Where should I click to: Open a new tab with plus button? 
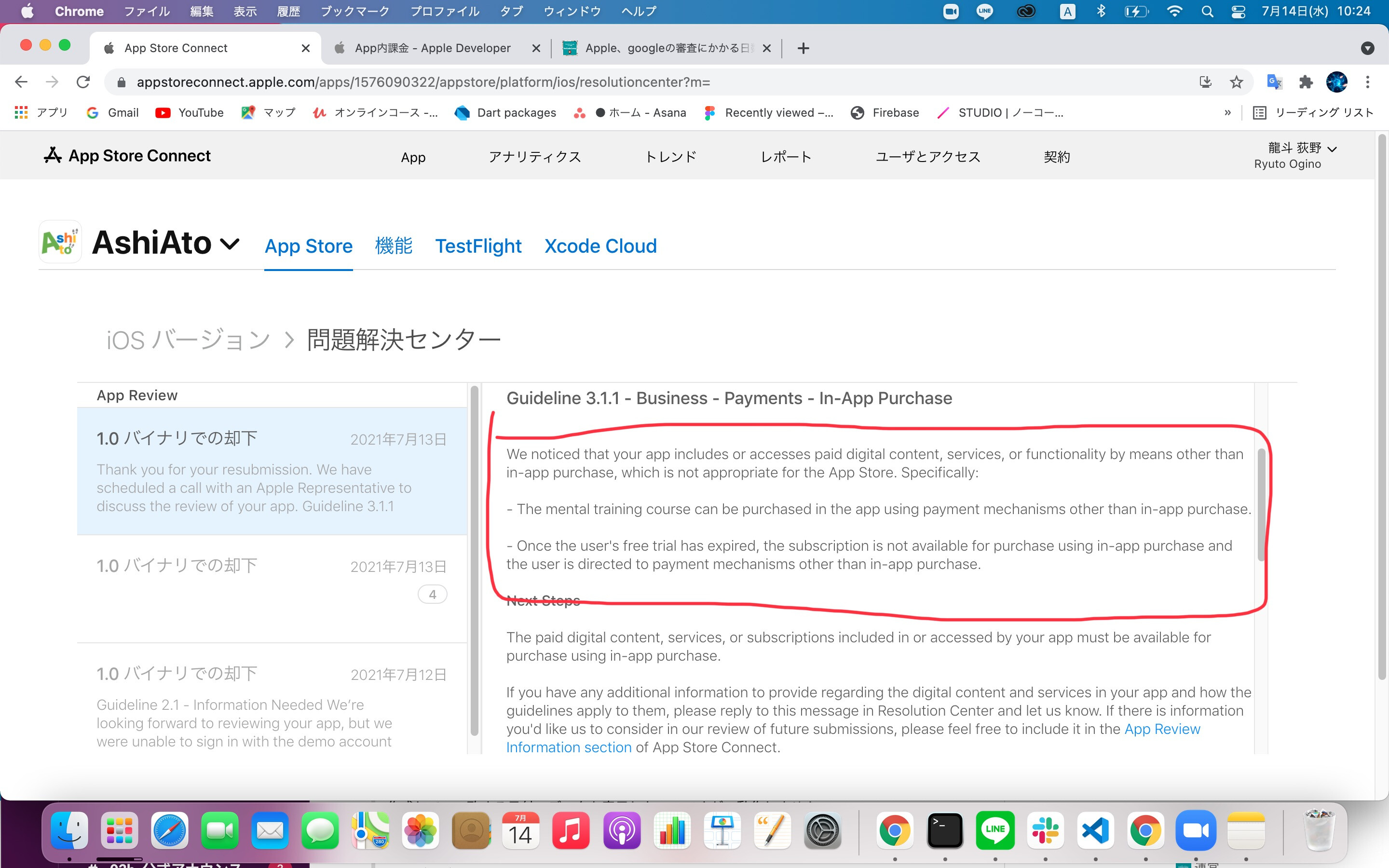click(803, 48)
